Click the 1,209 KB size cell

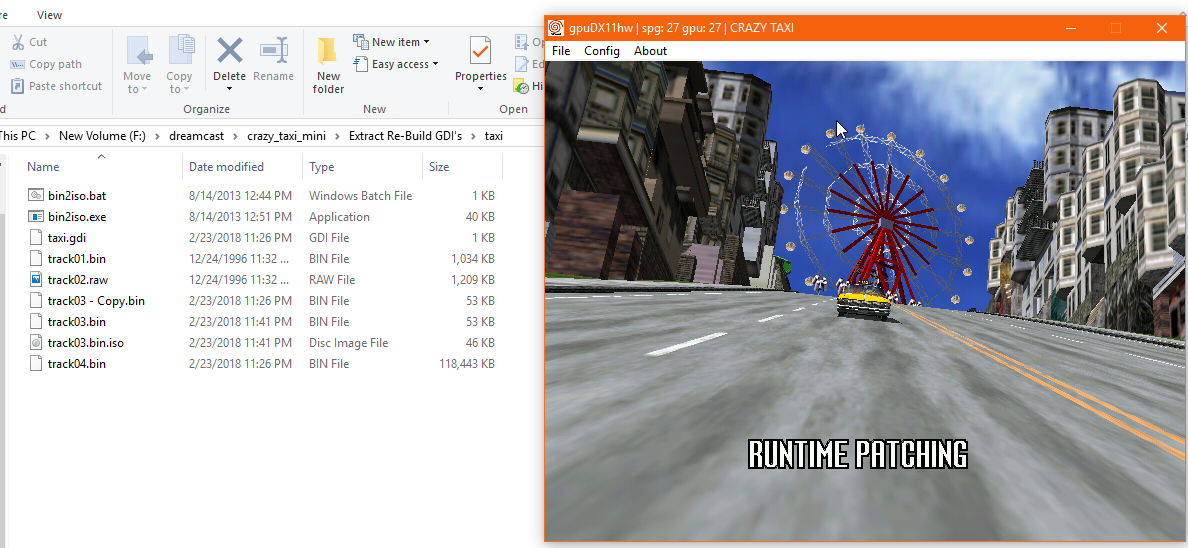click(473, 280)
